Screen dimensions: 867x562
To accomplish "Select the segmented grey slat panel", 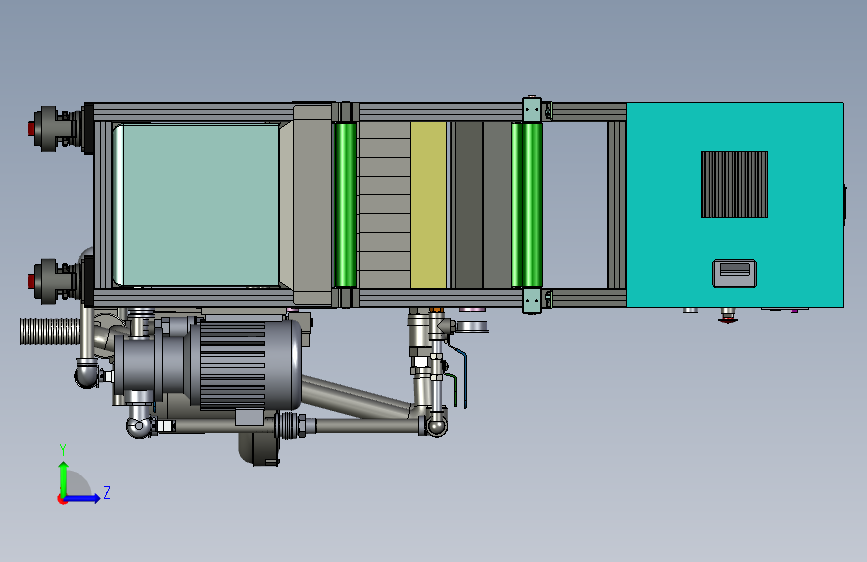I will pyautogui.click(x=384, y=205).
